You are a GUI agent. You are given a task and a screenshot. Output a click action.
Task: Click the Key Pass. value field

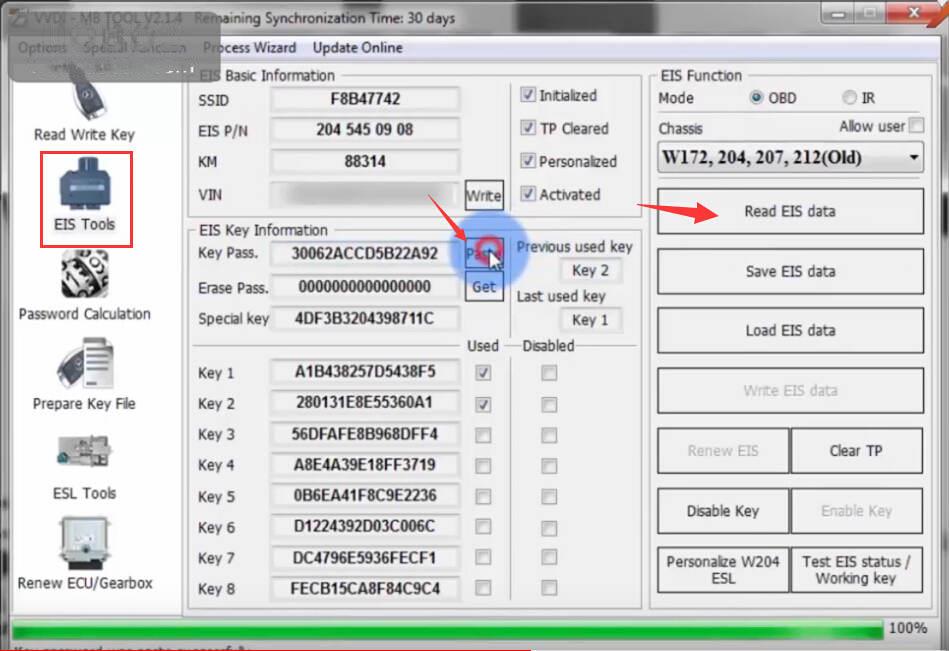[x=365, y=253]
